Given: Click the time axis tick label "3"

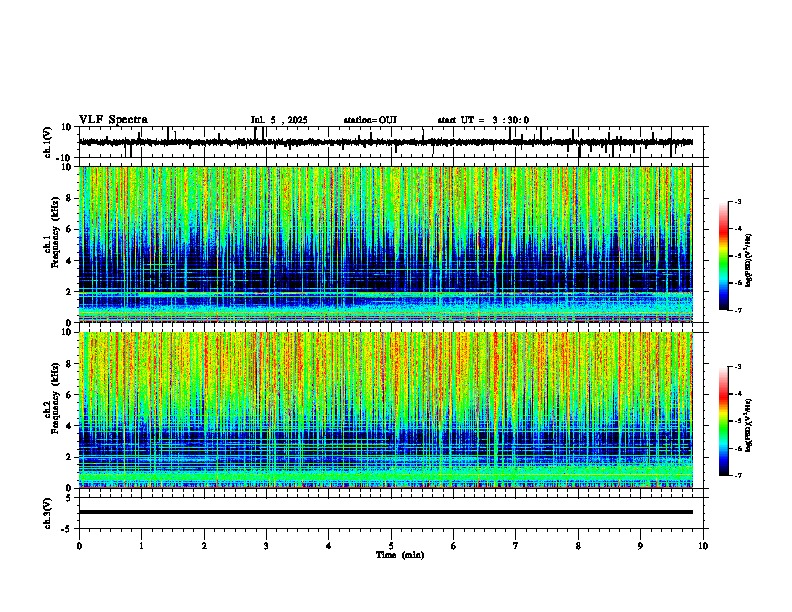Looking at the screenshot, I should [x=266, y=546].
